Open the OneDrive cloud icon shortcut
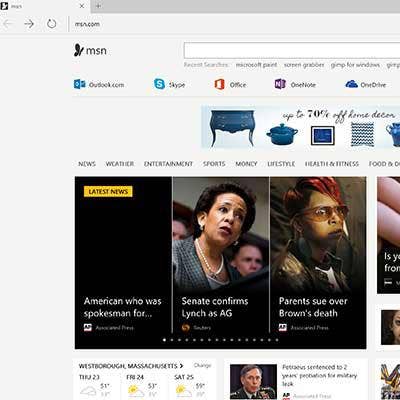The height and width of the screenshot is (400, 400). (351, 84)
